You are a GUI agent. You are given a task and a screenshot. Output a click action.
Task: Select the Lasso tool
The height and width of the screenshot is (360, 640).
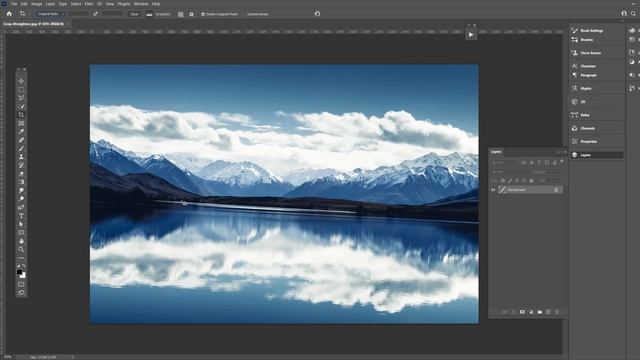pos(21,98)
